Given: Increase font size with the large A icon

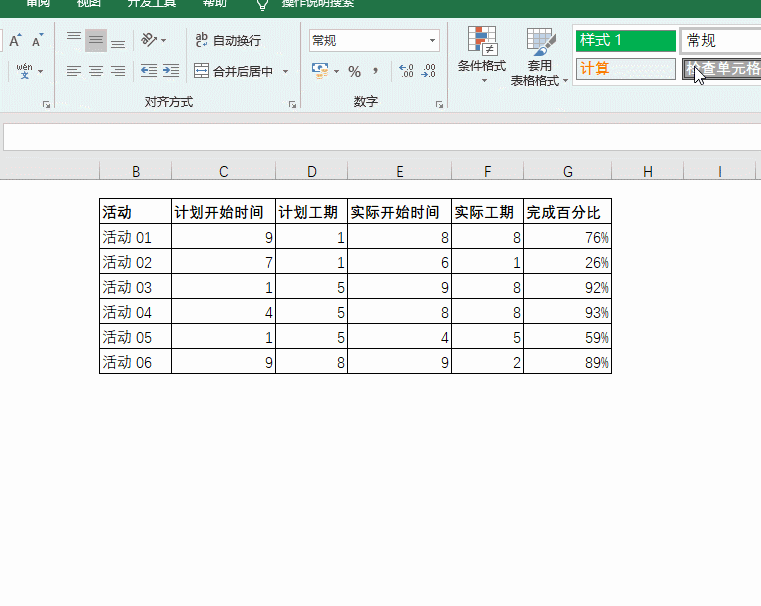Looking at the screenshot, I should tap(15, 40).
